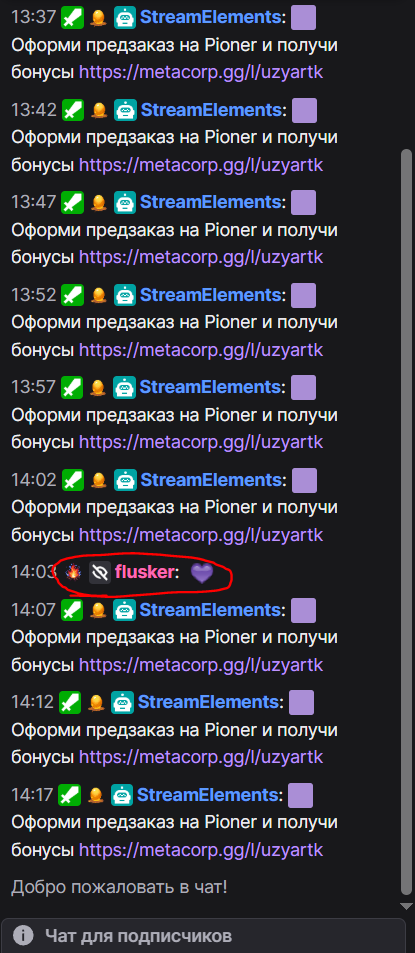Open the metacorp.gg link in the 13:37 message
The width and height of the screenshot is (415, 953).
click(201, 72)
